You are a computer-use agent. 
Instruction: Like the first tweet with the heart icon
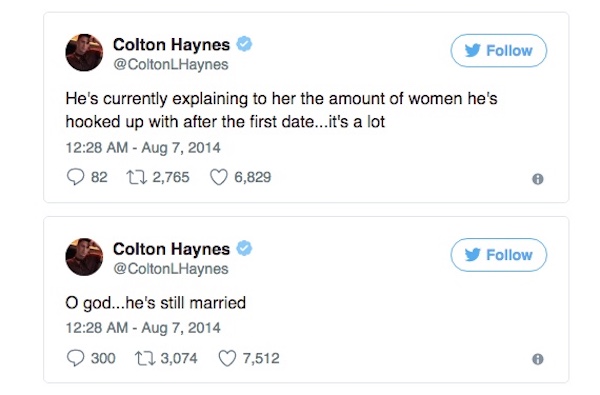(x=218, y=177)
